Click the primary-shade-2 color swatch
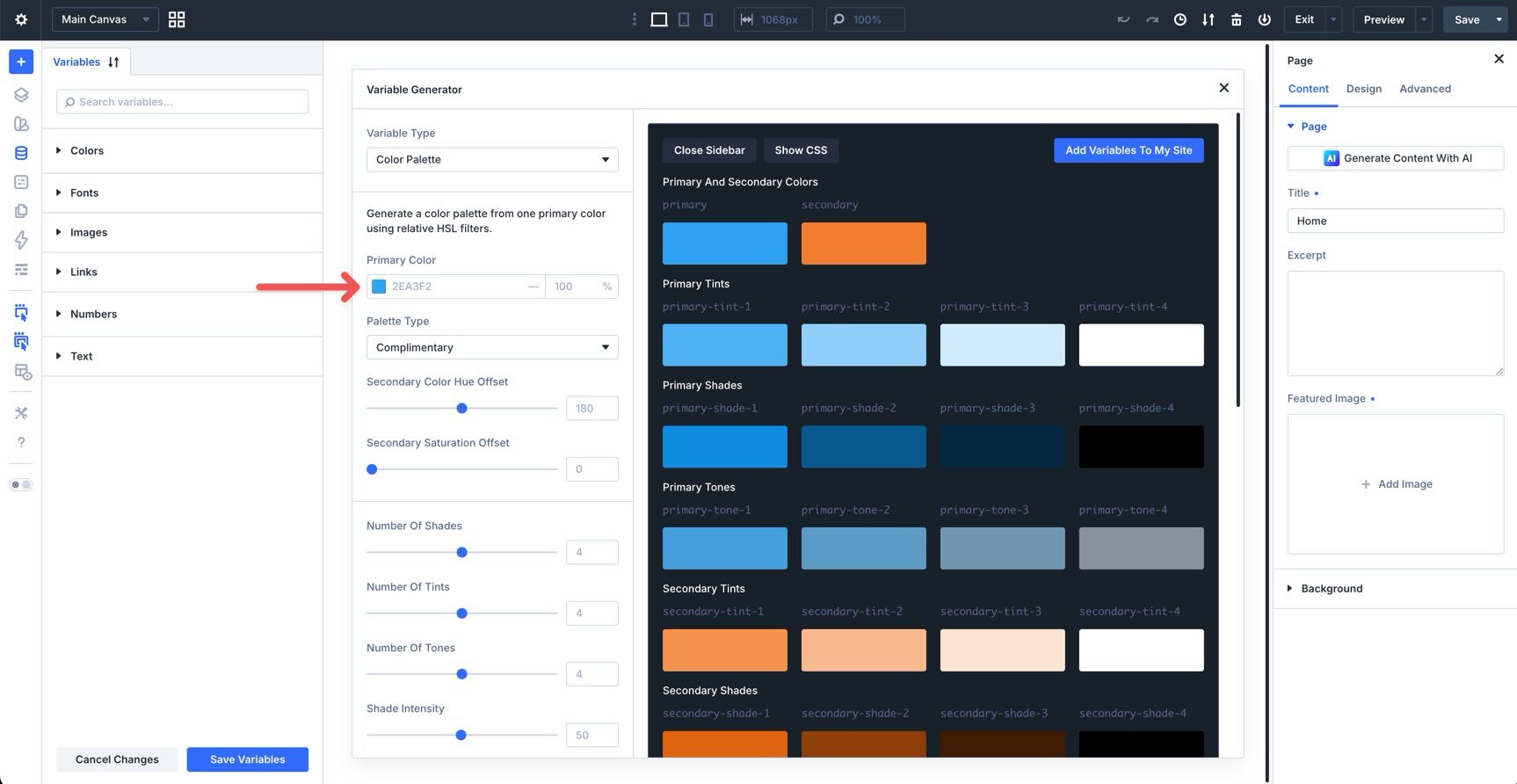The width and height of the screenshot is (1517, 784). (863, 446)
